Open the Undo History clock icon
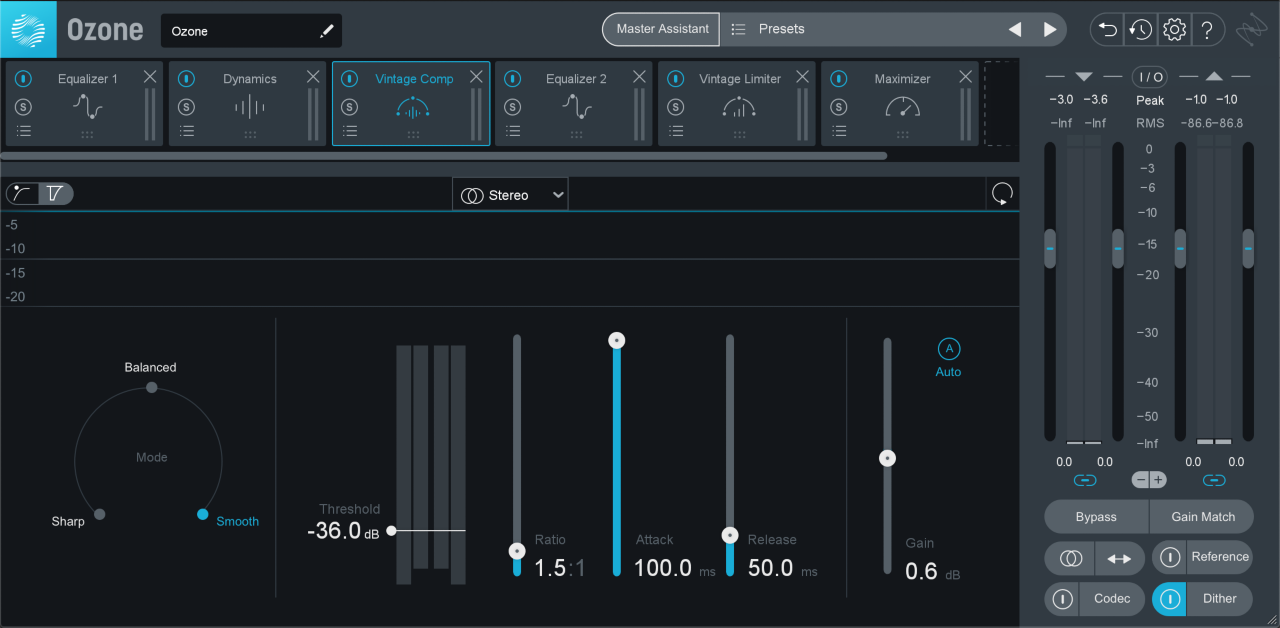Screen dimensions: 1280x628 1140,30
